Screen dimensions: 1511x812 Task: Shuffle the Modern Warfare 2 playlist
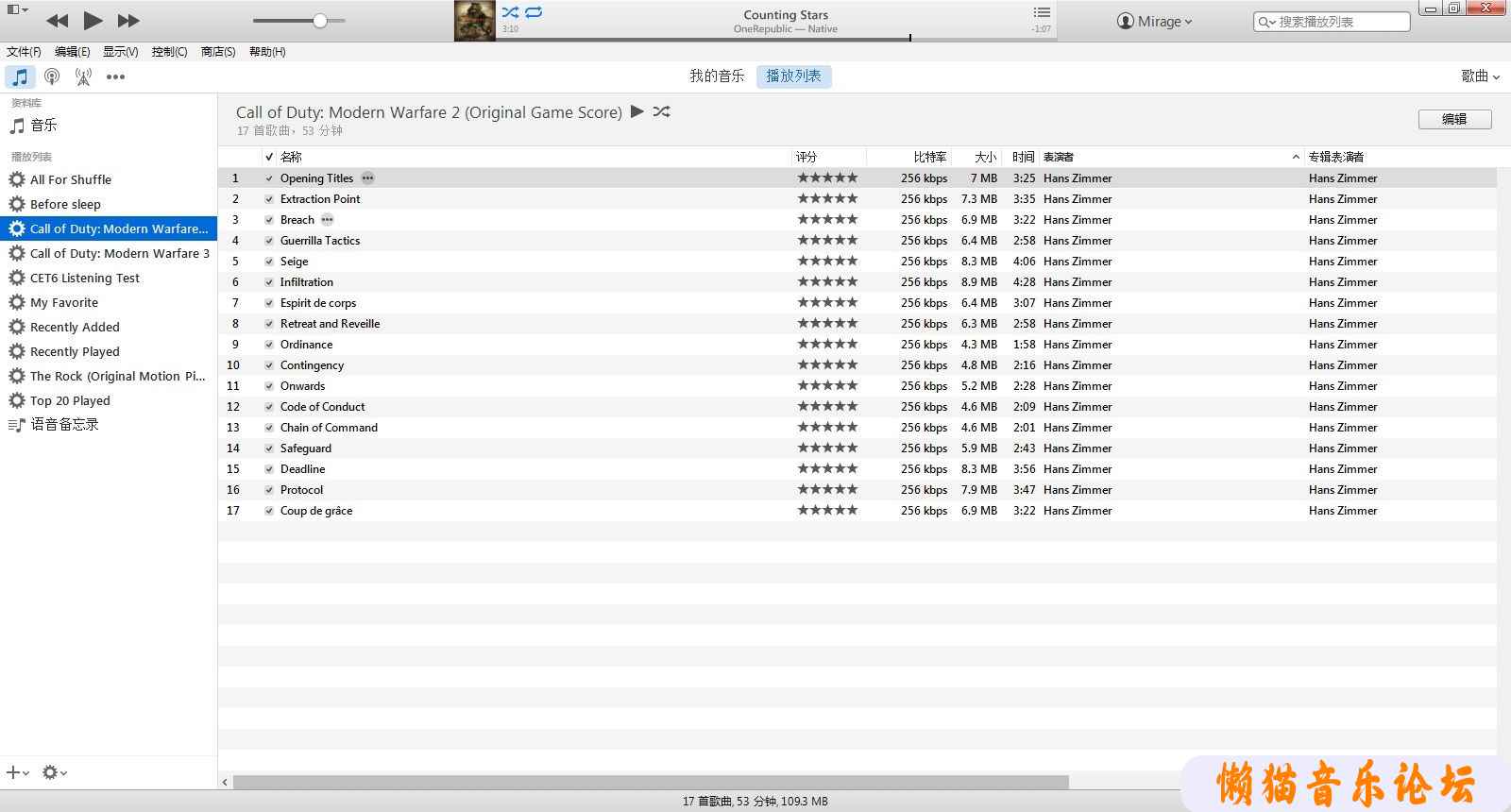[661, 111]
